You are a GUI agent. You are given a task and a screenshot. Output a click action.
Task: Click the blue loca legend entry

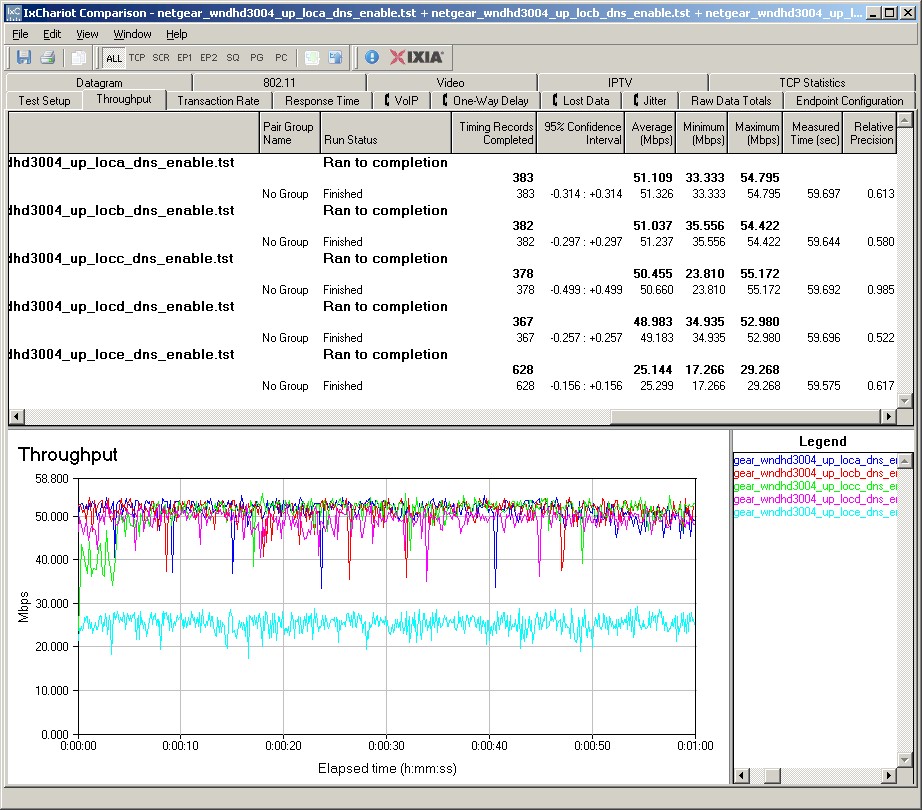point(815,460)
